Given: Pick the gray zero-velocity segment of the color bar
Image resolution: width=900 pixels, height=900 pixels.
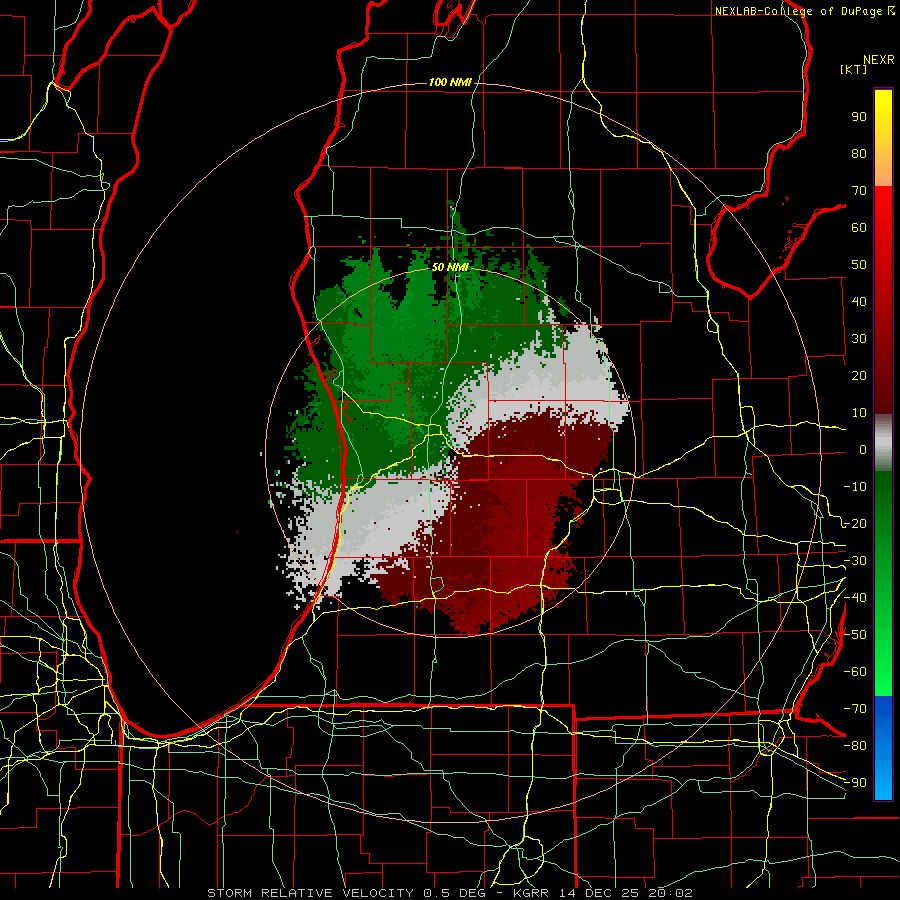Looking at the screenshot, I should pyautogui.click(x=883, y=445).
